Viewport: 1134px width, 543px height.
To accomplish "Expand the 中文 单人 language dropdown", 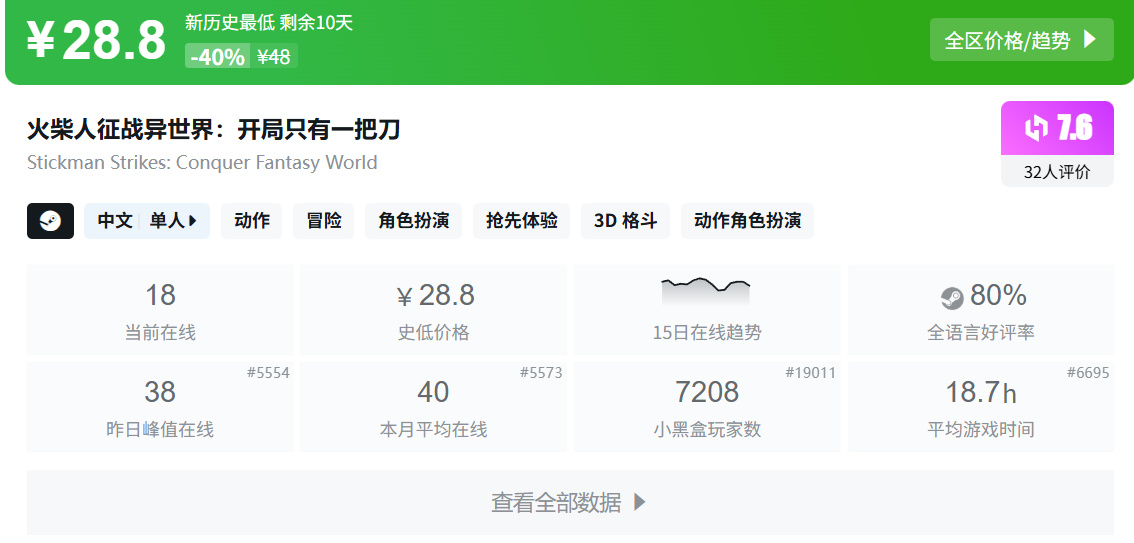I will (x=147, y=221).
